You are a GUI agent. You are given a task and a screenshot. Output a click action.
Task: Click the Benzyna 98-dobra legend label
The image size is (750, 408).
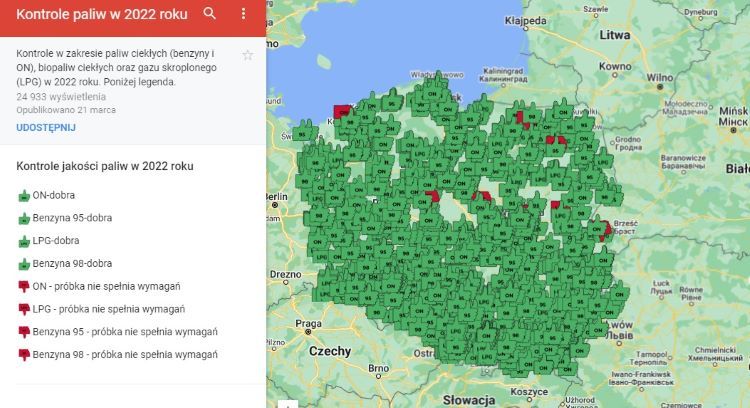[x=72, y=264]
